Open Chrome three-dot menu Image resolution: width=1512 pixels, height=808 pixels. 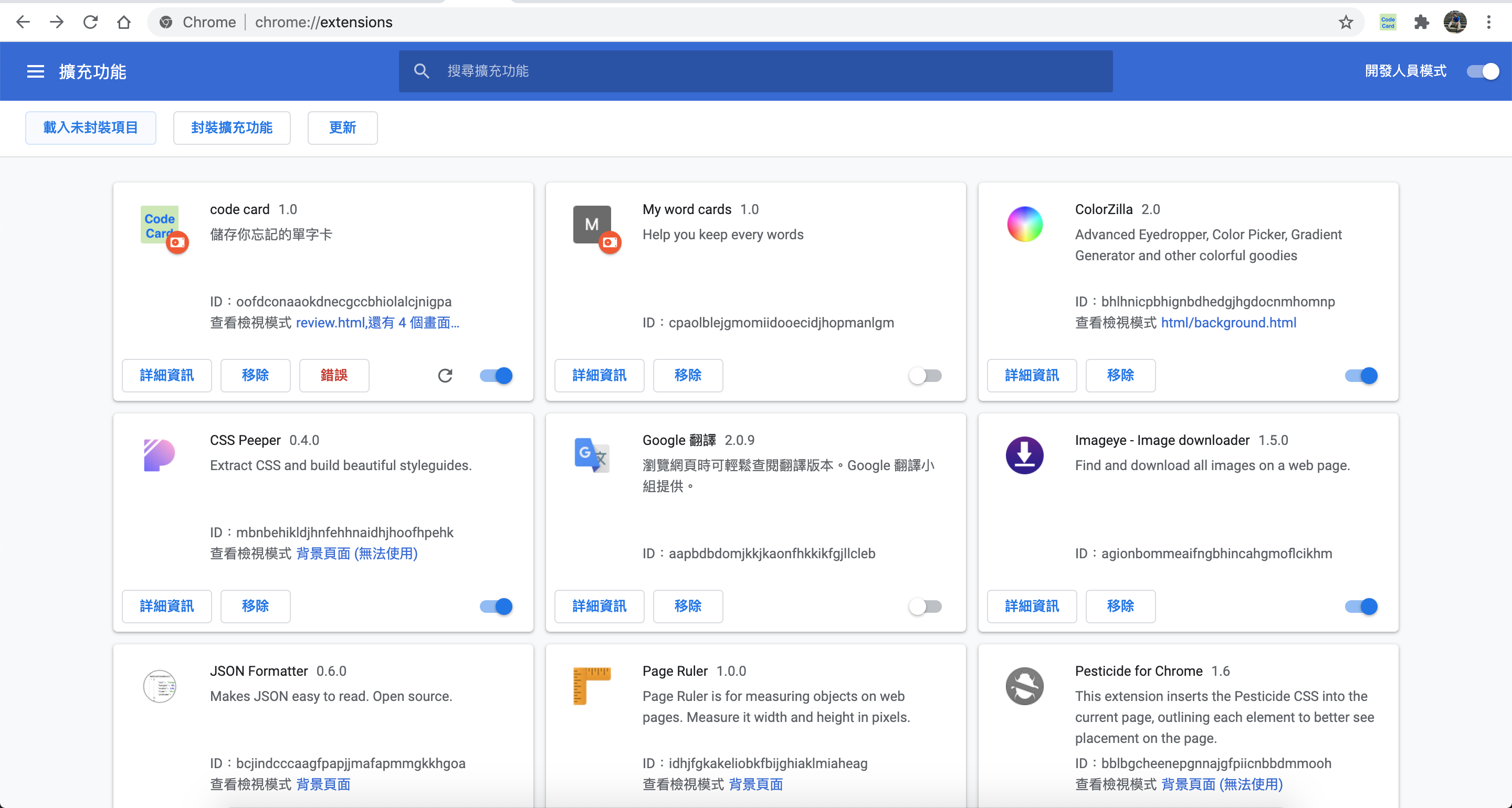[1488, 22]
